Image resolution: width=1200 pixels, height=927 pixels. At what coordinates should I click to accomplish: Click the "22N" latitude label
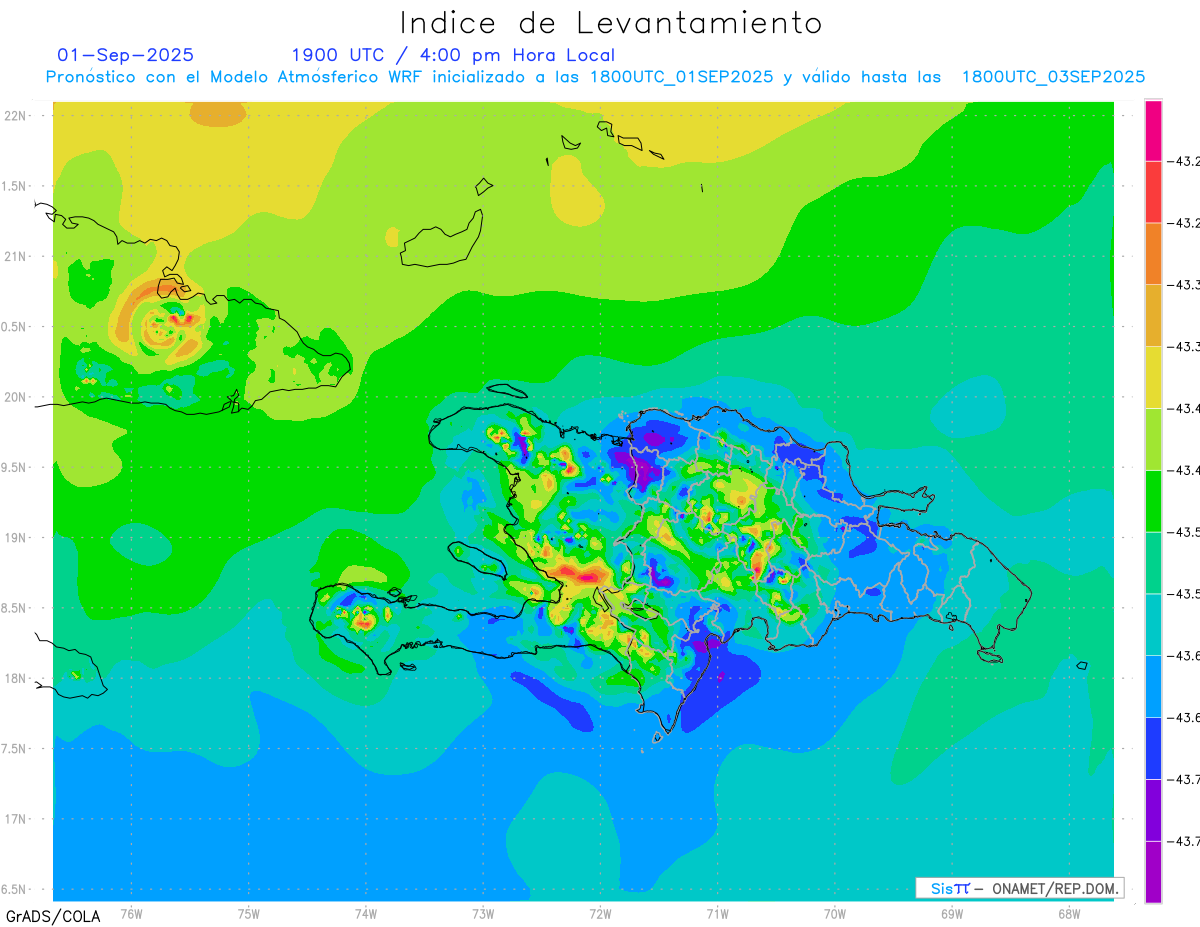[15, 116]
